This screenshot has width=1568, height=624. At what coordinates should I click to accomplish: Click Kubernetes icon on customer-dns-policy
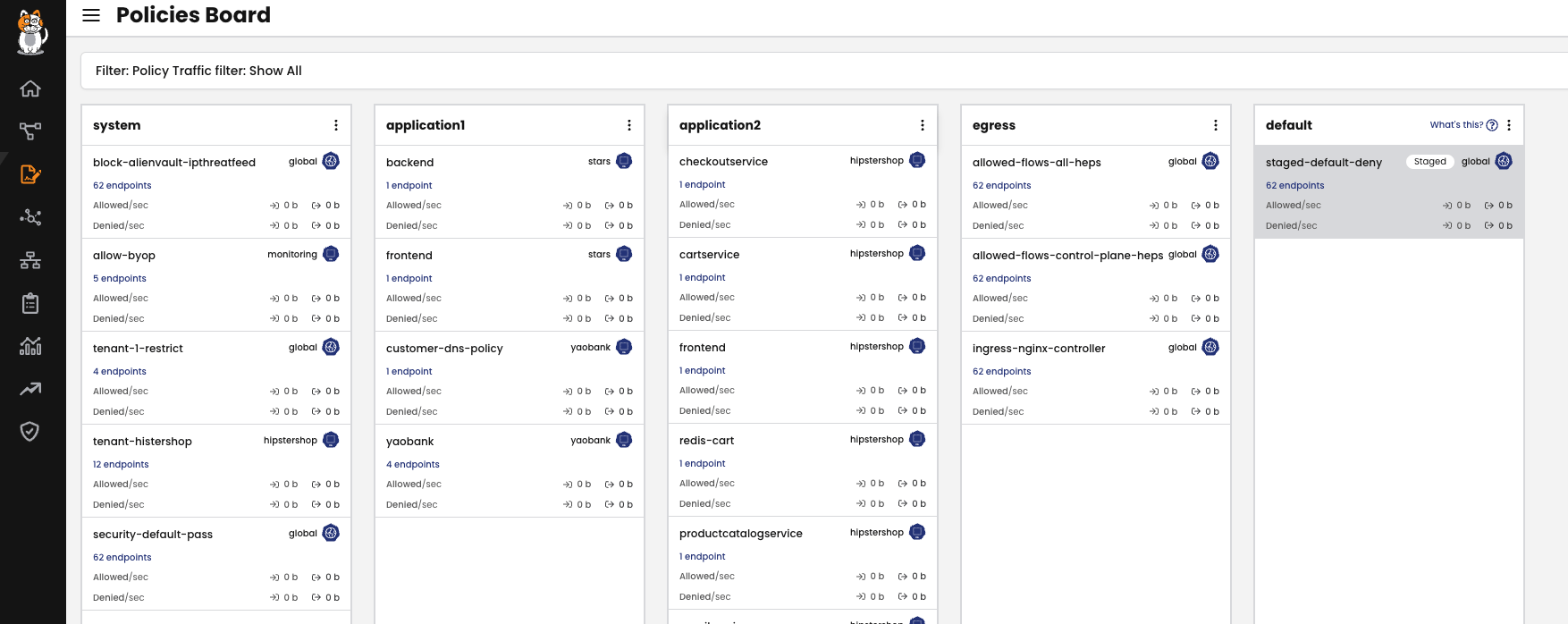click(x=624, y=347)
